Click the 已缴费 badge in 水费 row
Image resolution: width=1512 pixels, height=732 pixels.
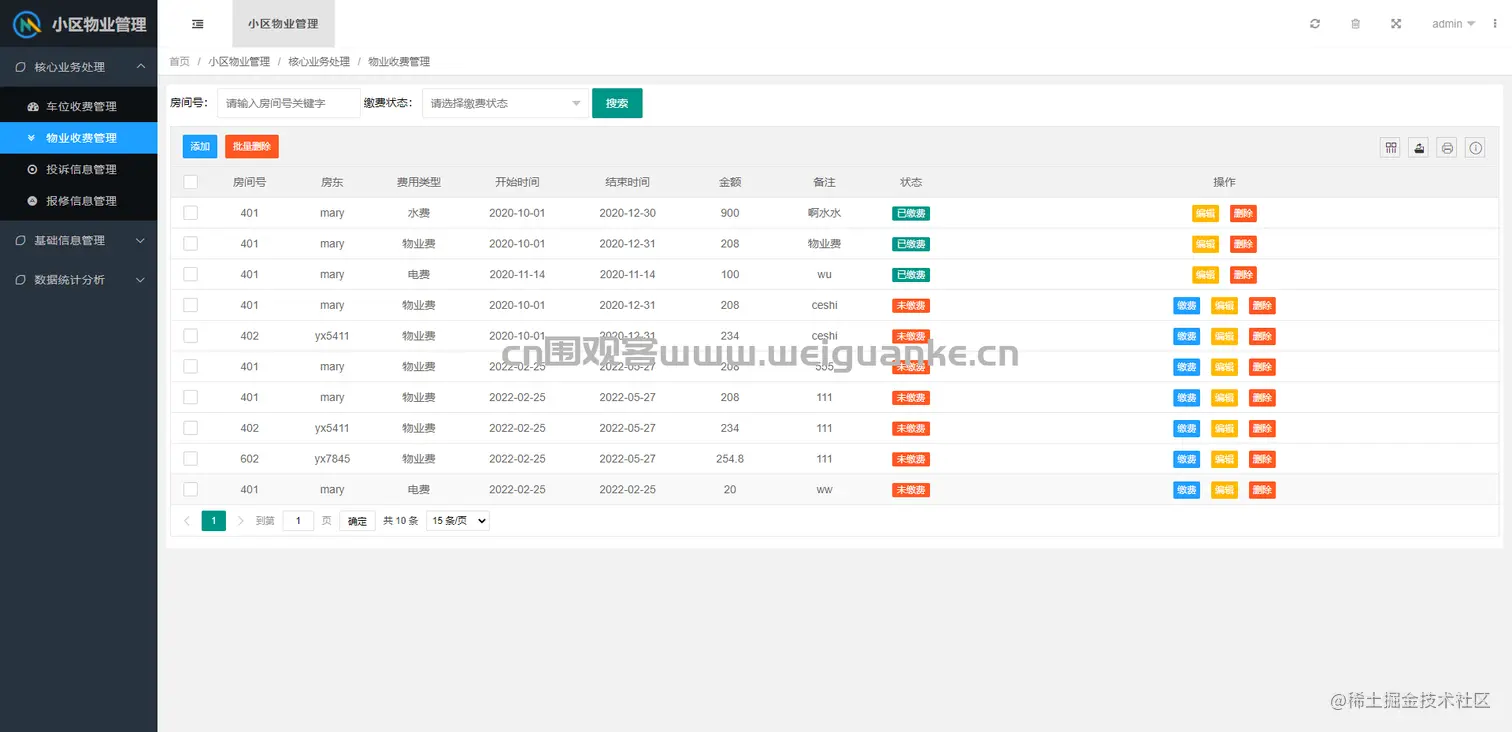point(911,213)
